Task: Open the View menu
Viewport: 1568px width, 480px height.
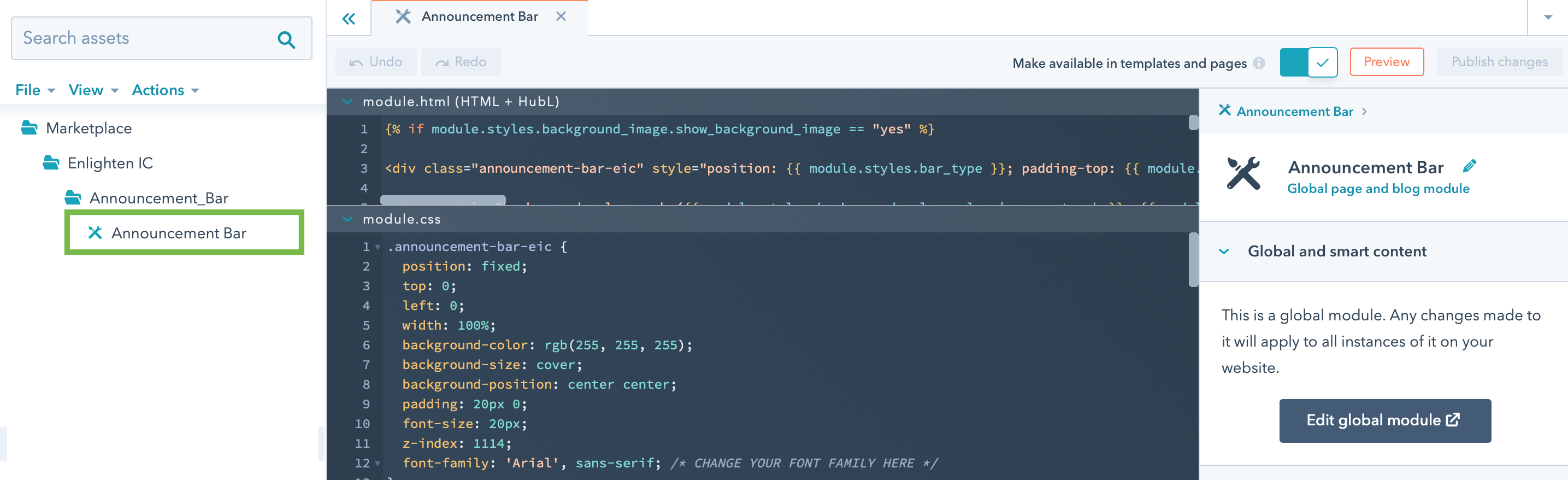Action: click(x=93, y=90)
